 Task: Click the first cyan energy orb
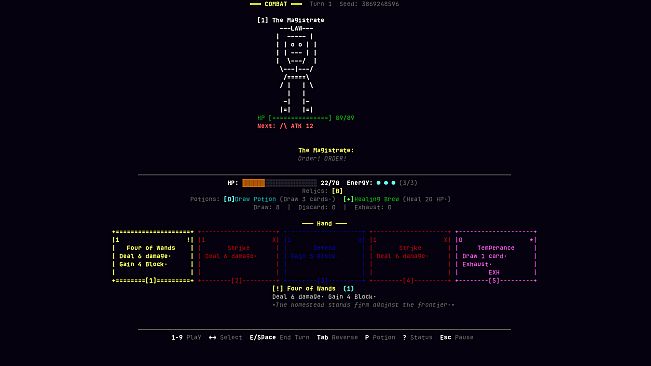pyautogui.click(x=378, y=183)
